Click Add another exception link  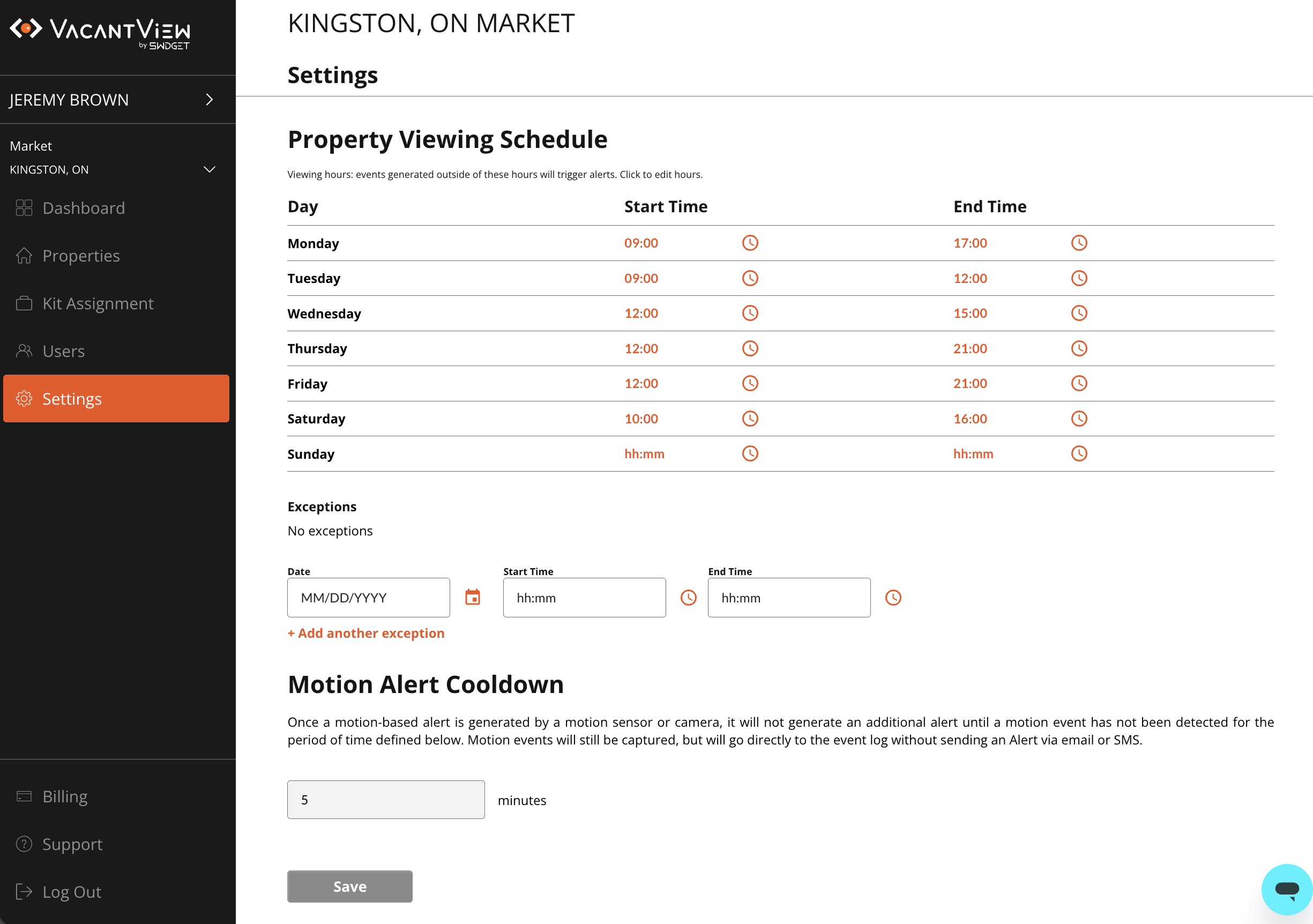pos(365,633)
